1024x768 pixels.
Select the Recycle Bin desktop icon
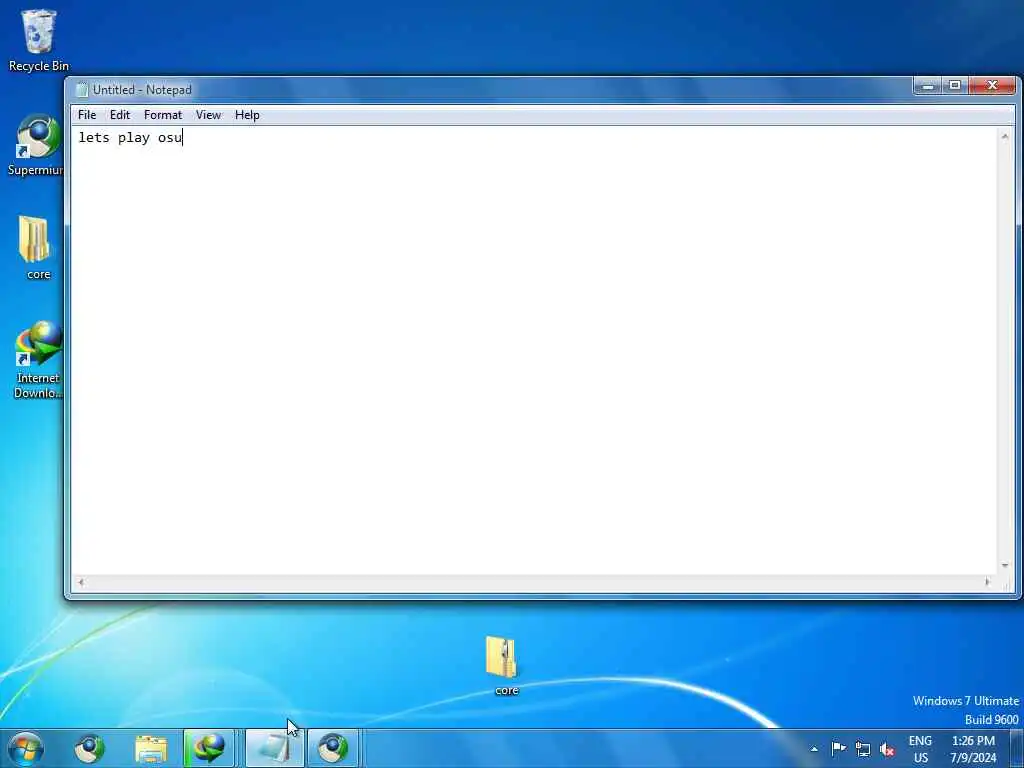pos(39,40)
